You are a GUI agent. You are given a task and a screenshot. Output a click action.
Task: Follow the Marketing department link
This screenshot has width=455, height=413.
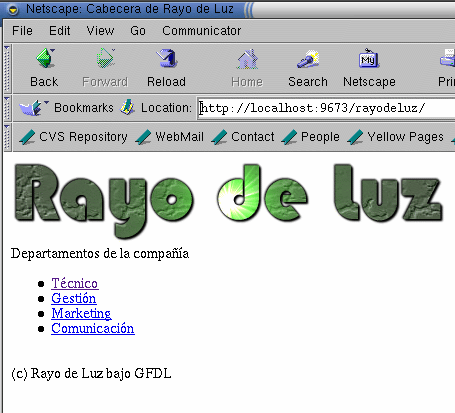81,313
